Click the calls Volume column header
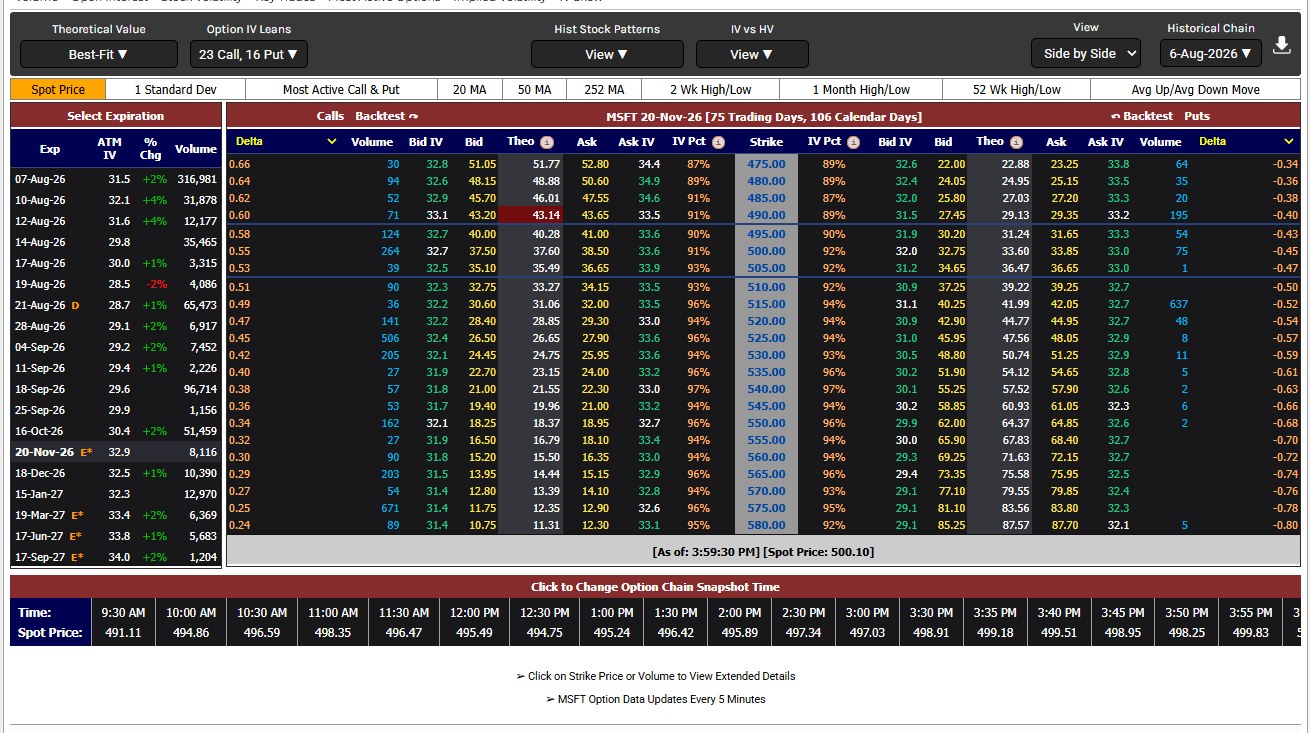Image resolution: width=1311 pixels, height=733 pixels. coord(372,142)
